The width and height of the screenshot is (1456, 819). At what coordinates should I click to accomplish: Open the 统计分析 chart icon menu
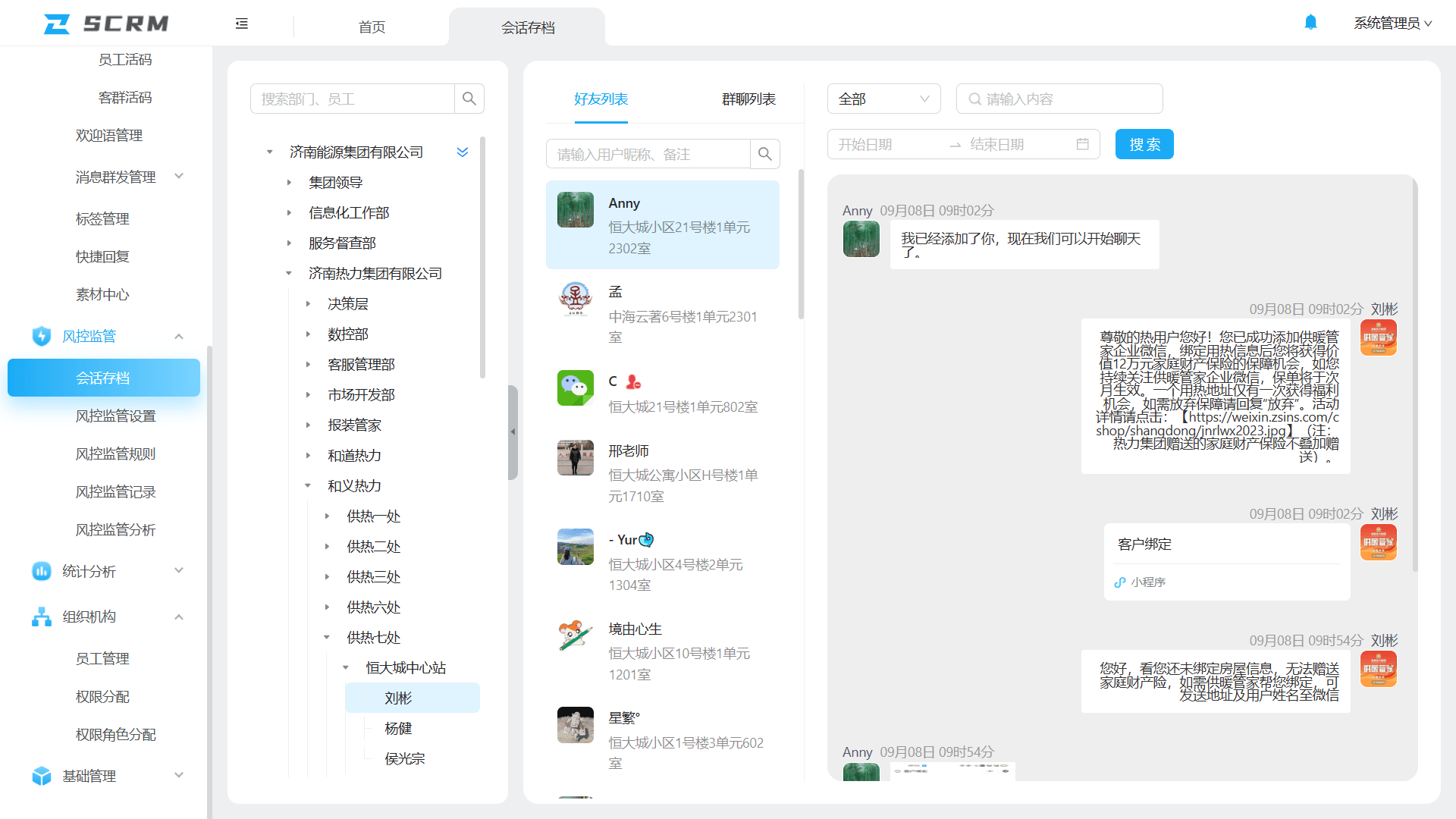point(41,571)
